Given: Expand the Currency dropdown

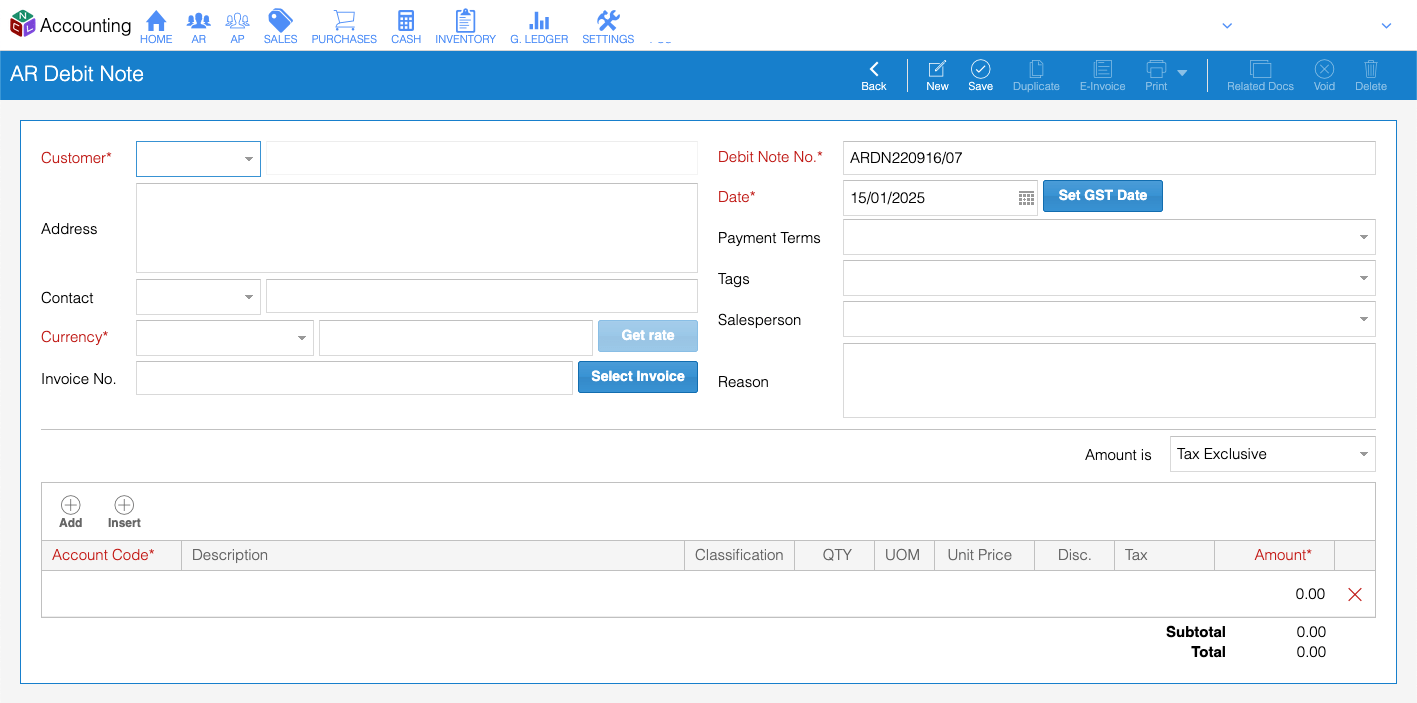Looking at the screenshot, I should point(301,338).
